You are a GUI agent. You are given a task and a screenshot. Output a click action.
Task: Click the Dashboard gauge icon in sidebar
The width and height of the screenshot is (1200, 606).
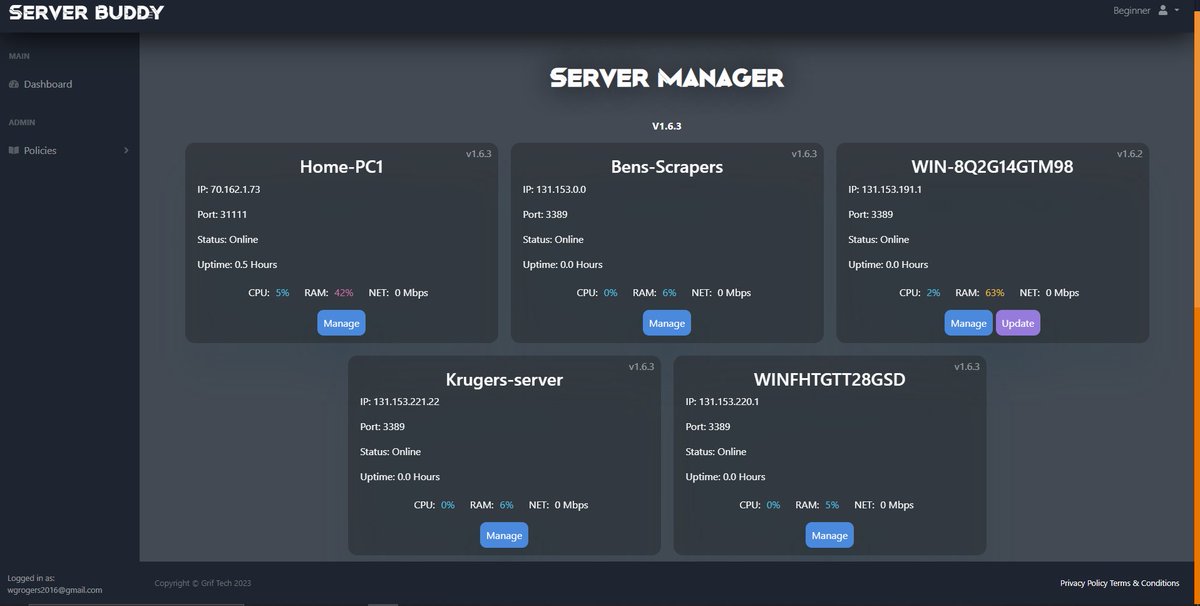click(14, 84)
